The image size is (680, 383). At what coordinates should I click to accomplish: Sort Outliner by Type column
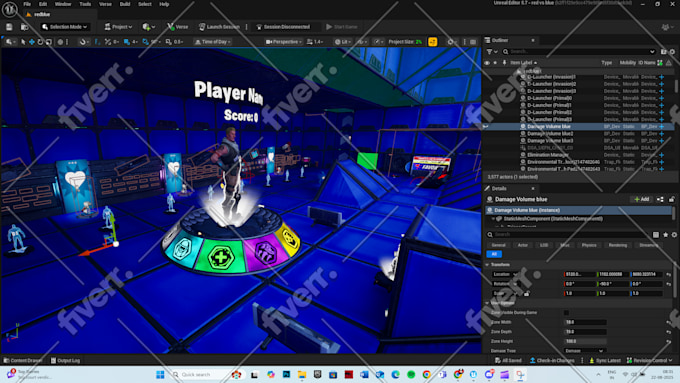[606, 63]
